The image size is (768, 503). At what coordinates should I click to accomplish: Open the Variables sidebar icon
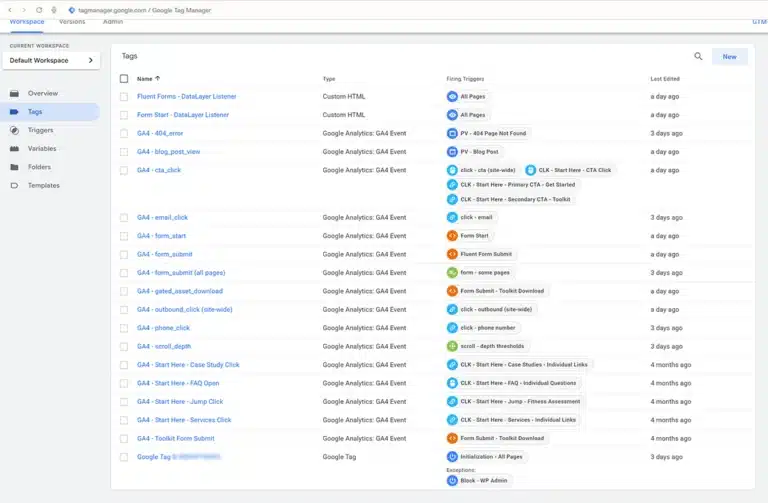(14, 148)
